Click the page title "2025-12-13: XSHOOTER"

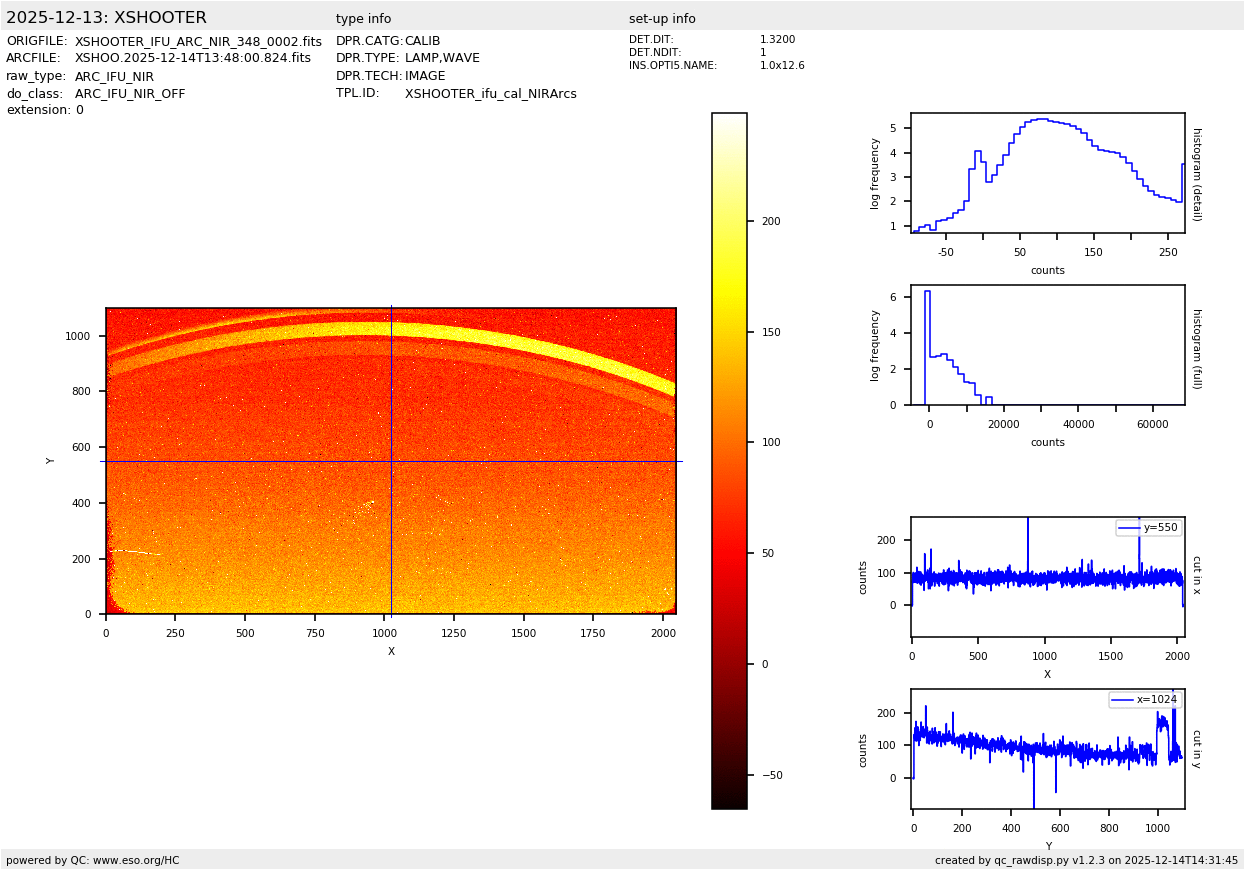pyautogui.click(x=106, y=18)
